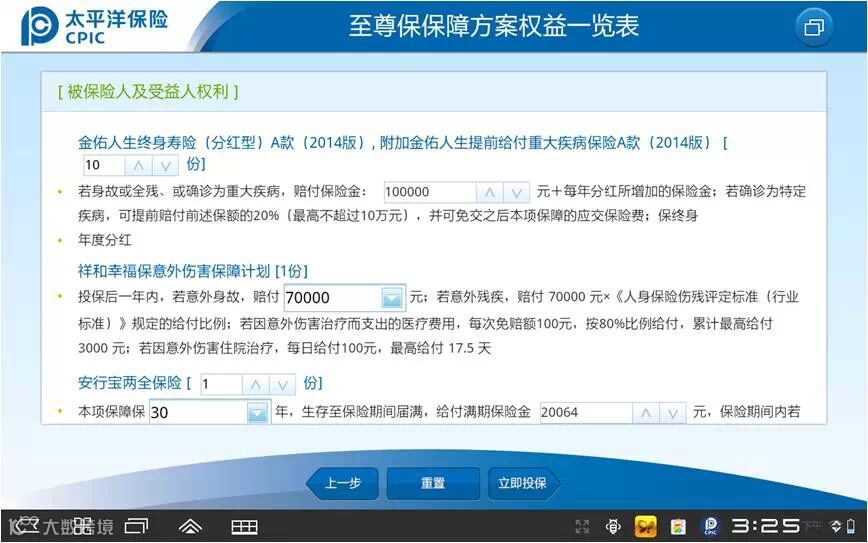Viewport: 868px width, 543px height.
Task: Open the 本项保障保 30 年 dropdown
Action: click(257, 412)
